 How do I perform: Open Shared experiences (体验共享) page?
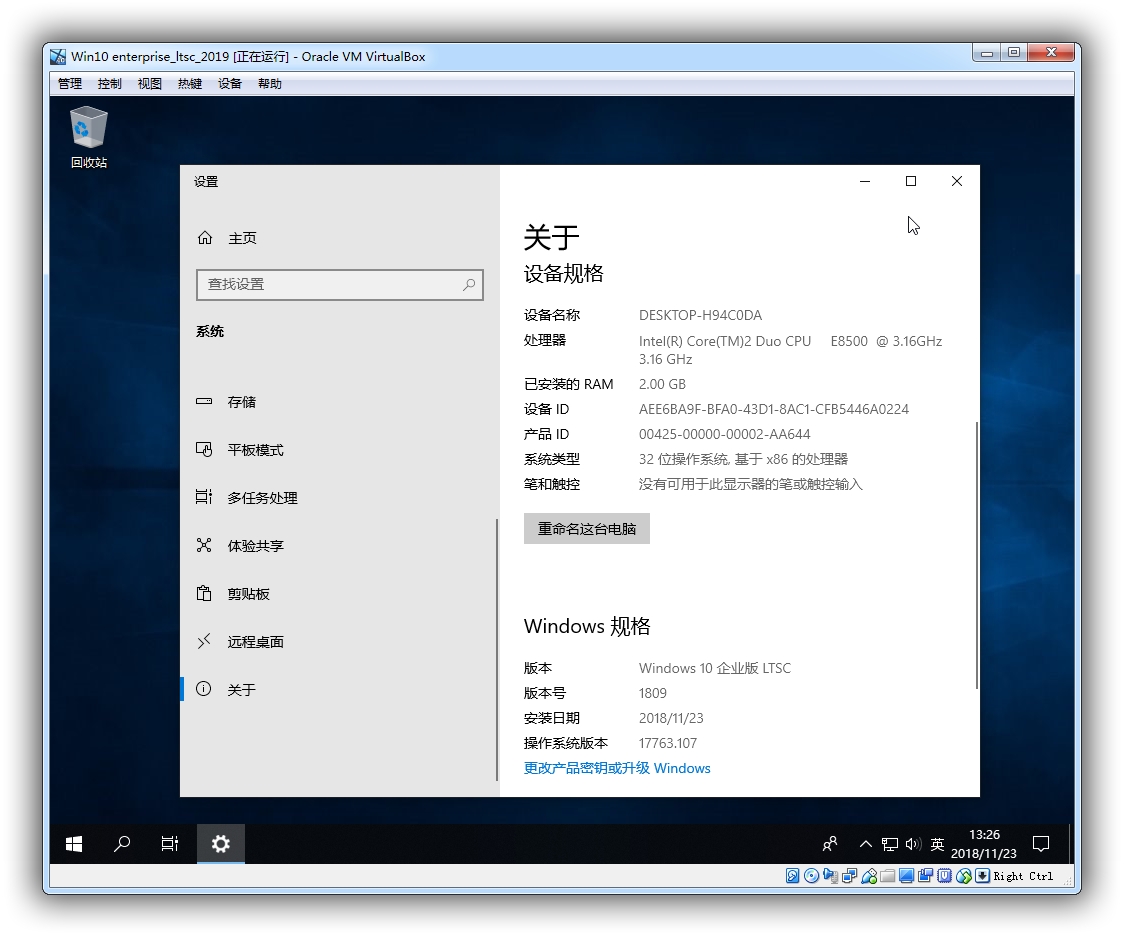pyautogui.click(x=255, y=546)
